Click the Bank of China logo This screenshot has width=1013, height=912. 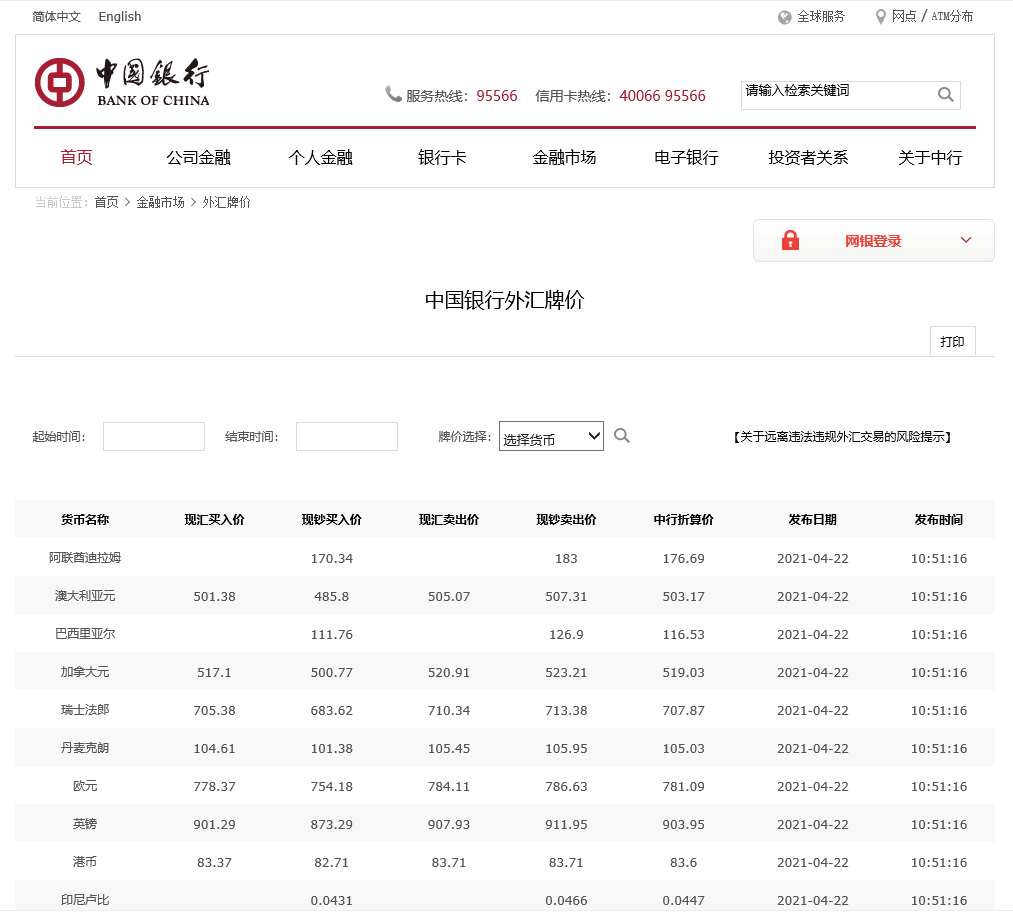coord(122,82)
